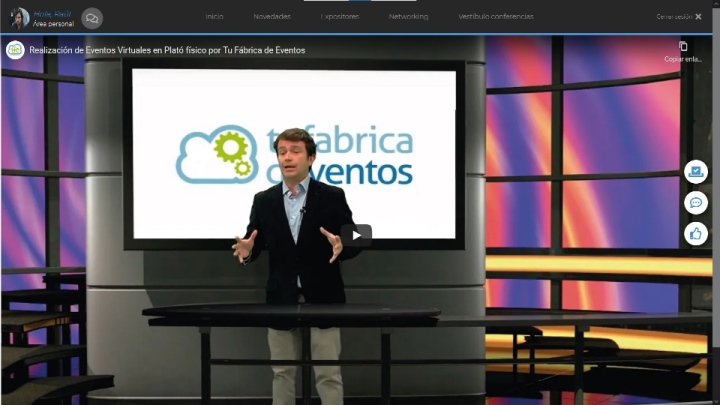Click the thumbs-up like icon

point(696,234)
